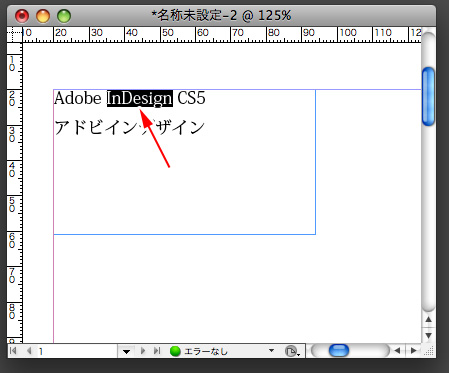Click the highlighted word InDesign

click(140, 98)
